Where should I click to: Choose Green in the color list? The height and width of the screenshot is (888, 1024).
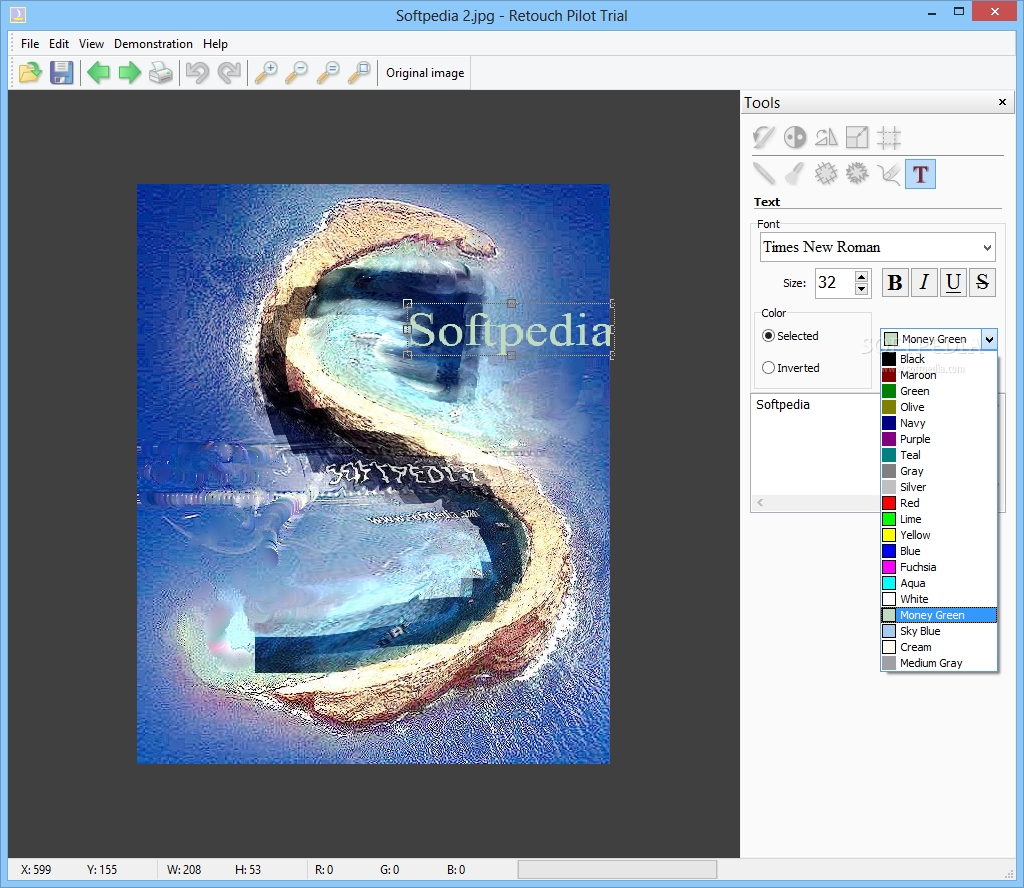[939, 391]
